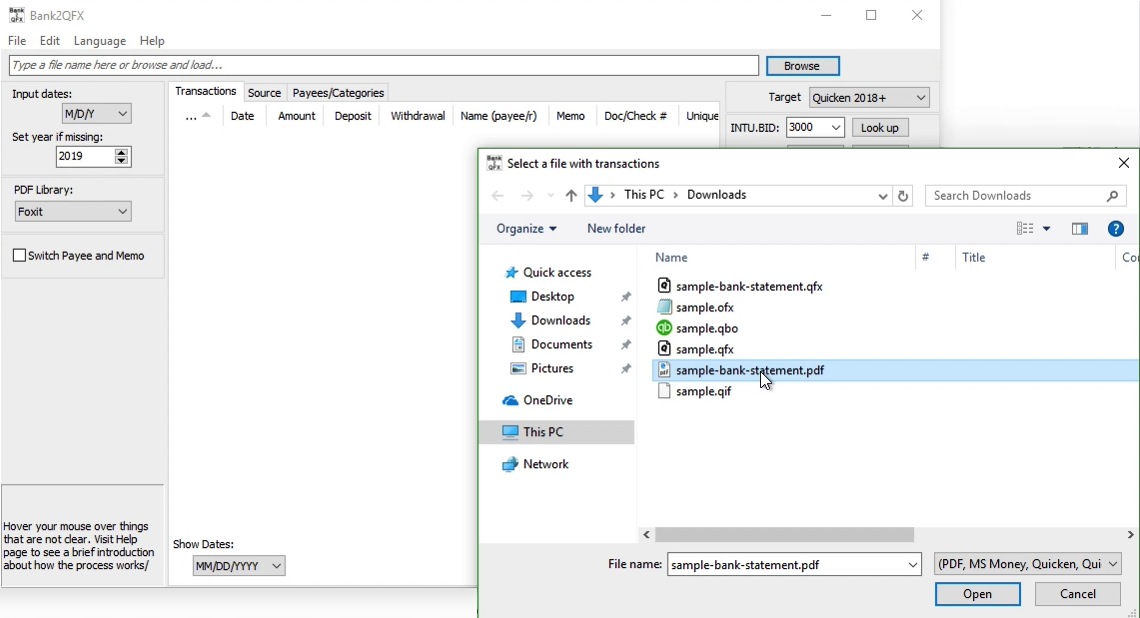Sort by the Memo column header
1140x618 pixels.
[x=570, y=116]
